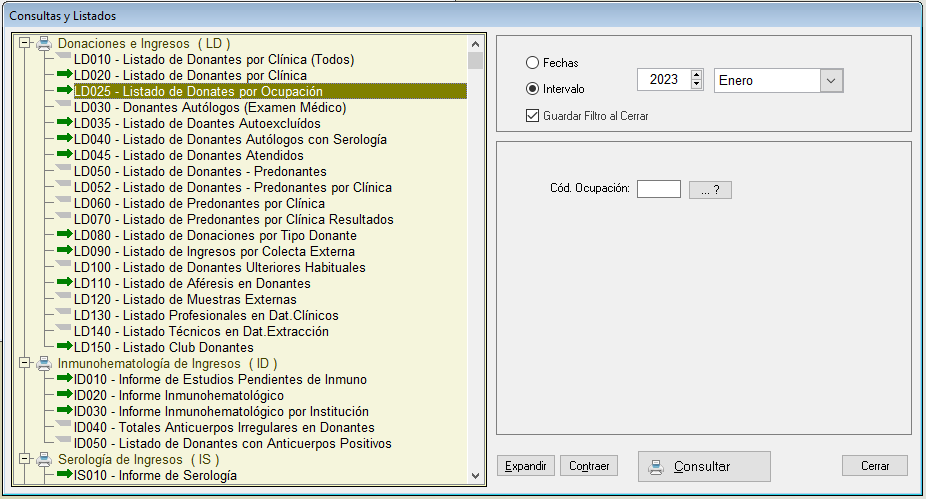Collapse the Donaciones e Ingresos tree node

[x=25, y=44]
